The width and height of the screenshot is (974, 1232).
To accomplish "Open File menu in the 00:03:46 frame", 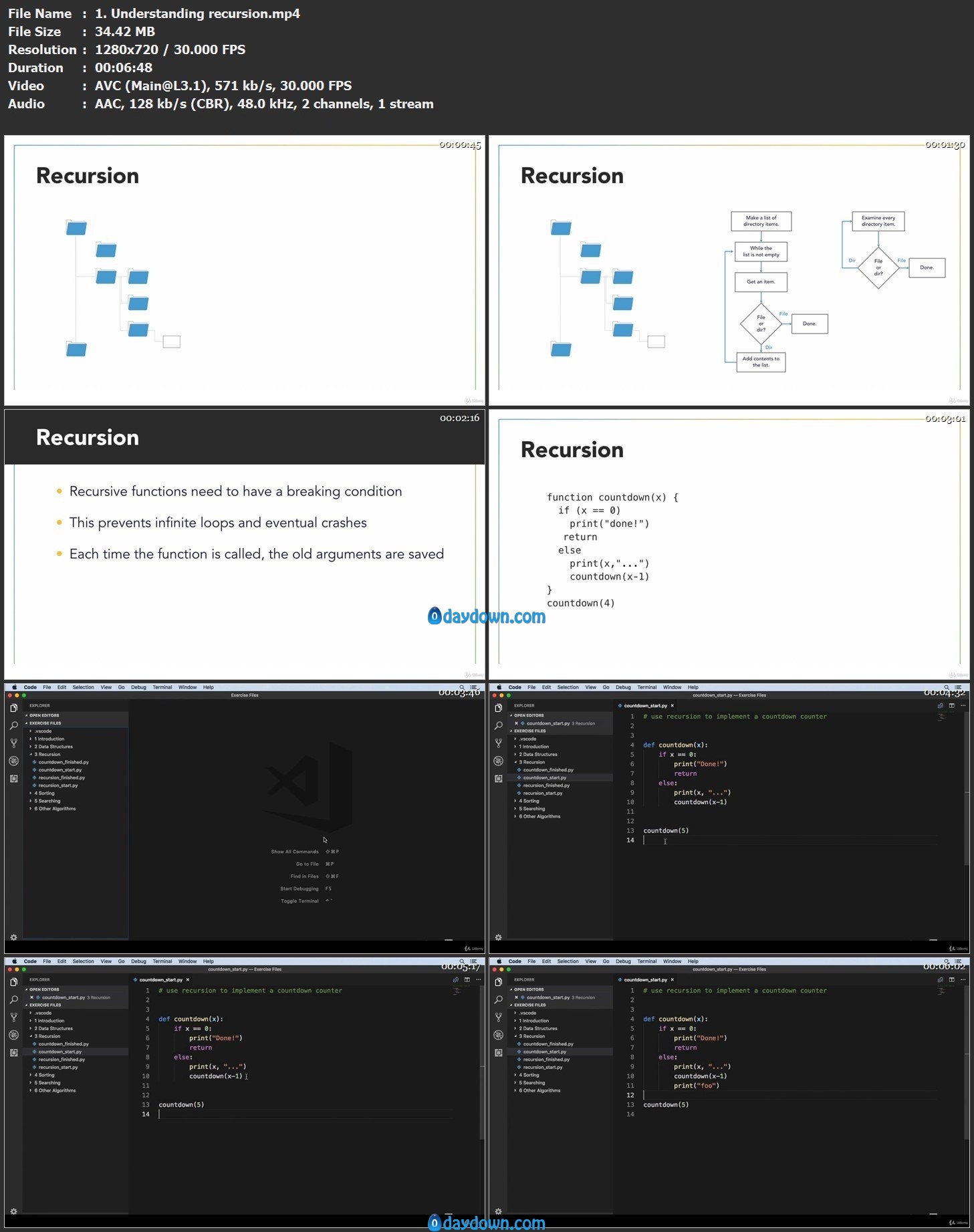I will [47, 687].
